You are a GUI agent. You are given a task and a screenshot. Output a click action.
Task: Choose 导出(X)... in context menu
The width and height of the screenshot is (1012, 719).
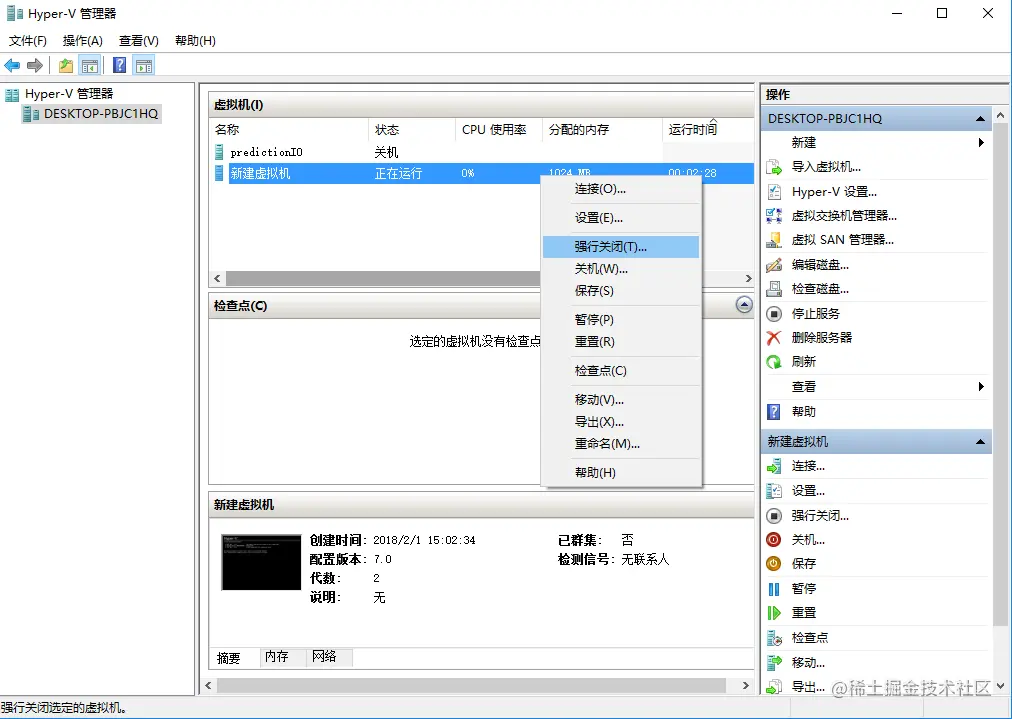pyautogui.click(x=621, y=421)
